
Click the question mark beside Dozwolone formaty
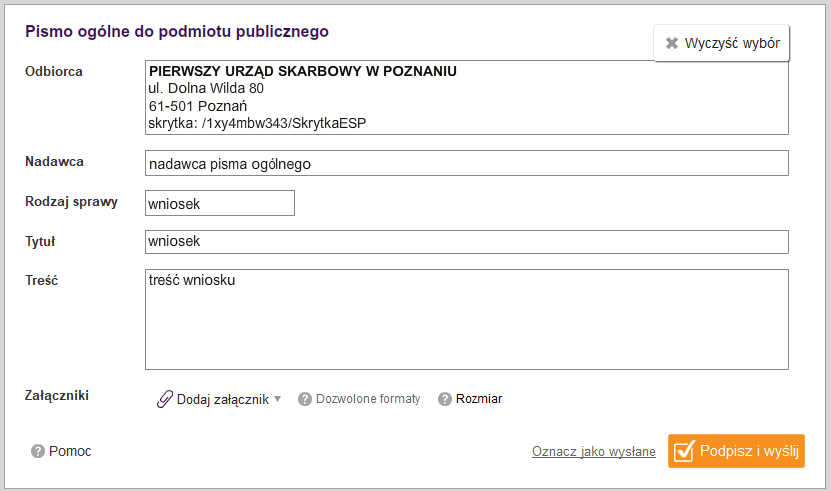coord(305,399)
